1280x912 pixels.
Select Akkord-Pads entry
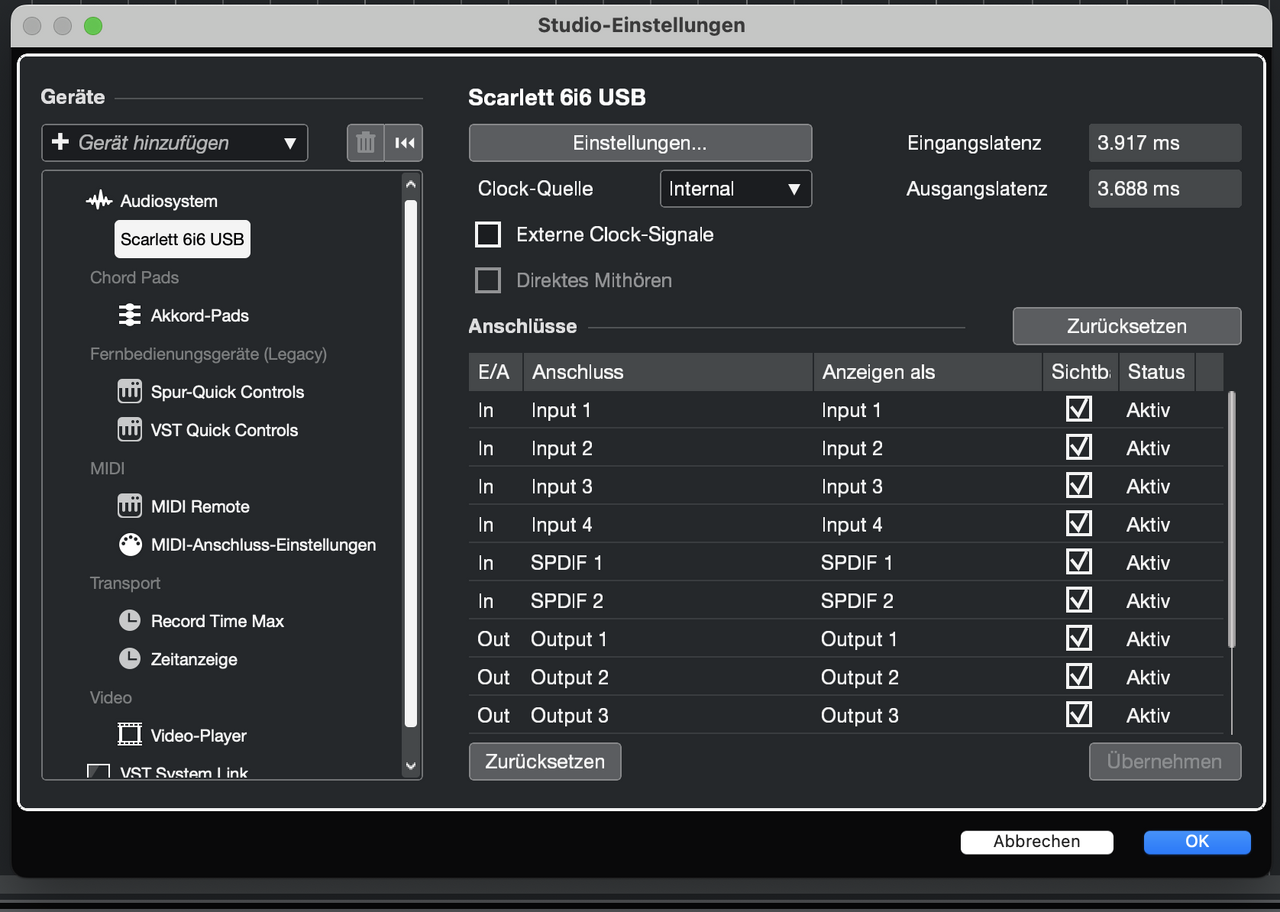(x=200, y=315)
